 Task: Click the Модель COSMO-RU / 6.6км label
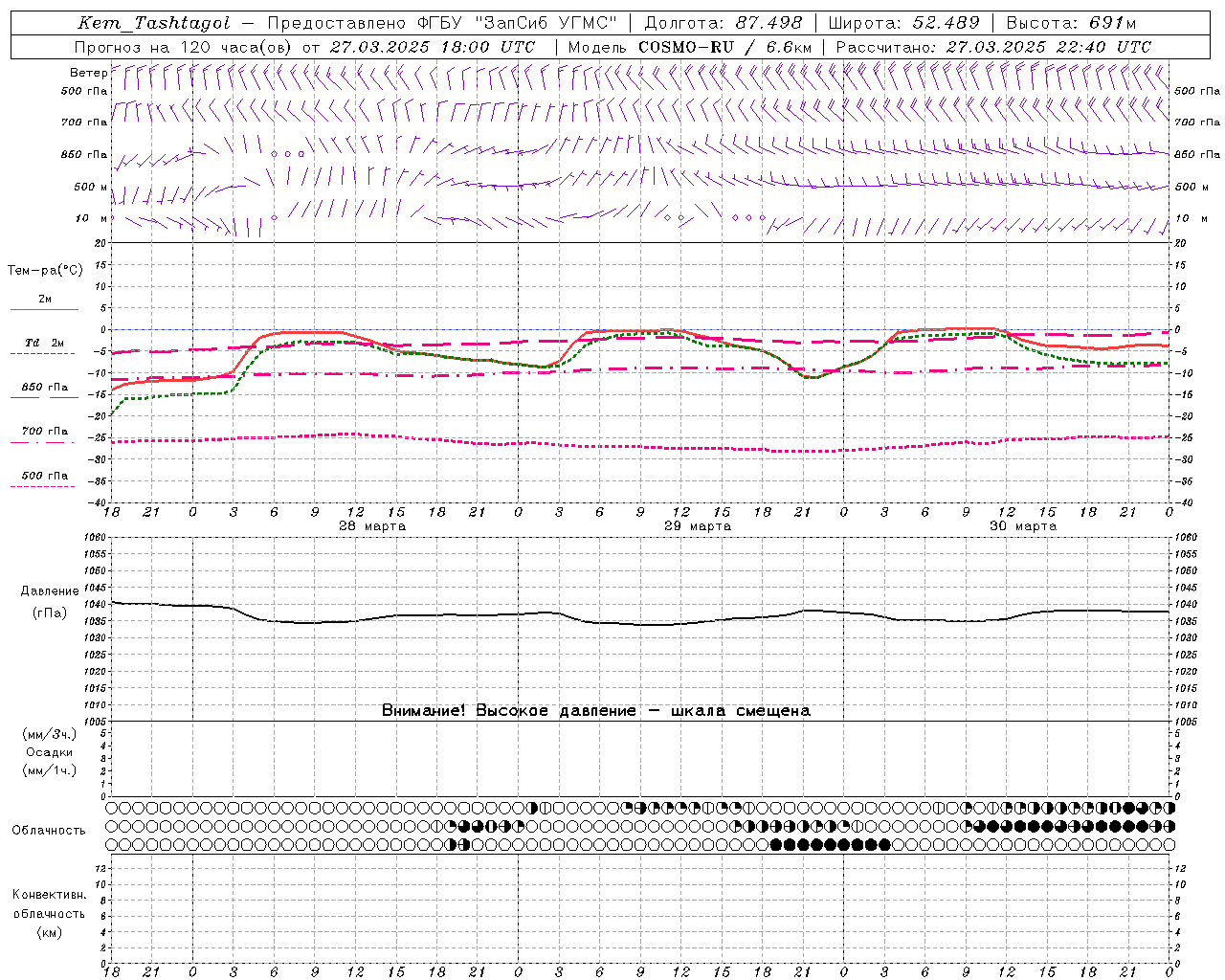(689, 47)
